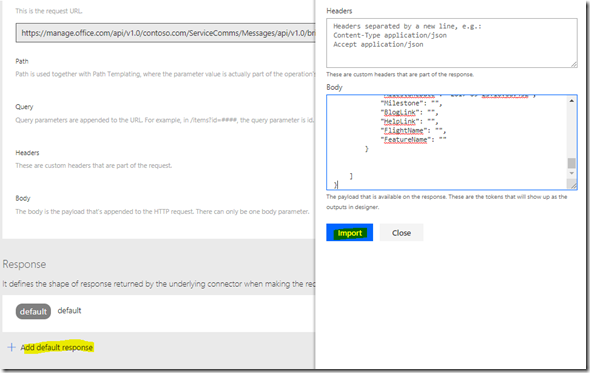The image size is (590, 373).
Task: Click the Query section heading
Action: click(x=24, y=107)
